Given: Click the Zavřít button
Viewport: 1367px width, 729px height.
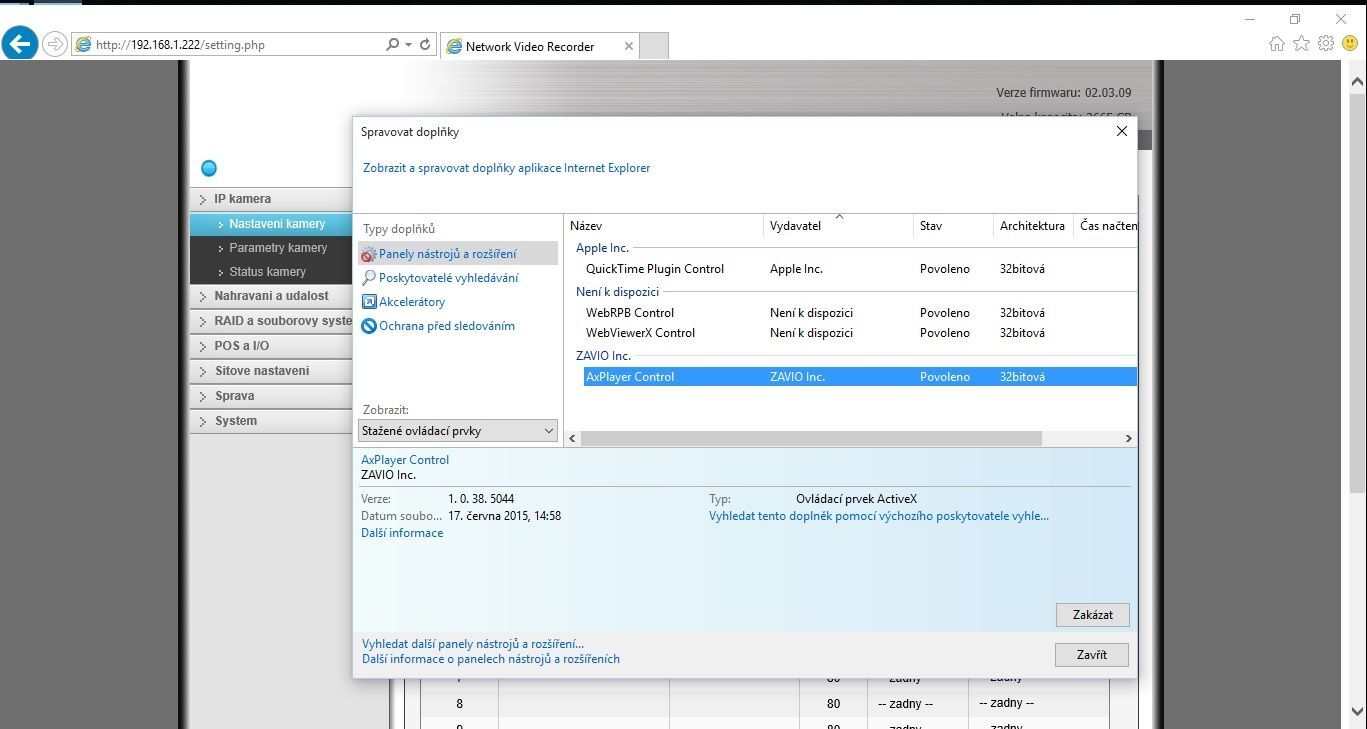Looking at the screenshot, I should pos(1091,655).
